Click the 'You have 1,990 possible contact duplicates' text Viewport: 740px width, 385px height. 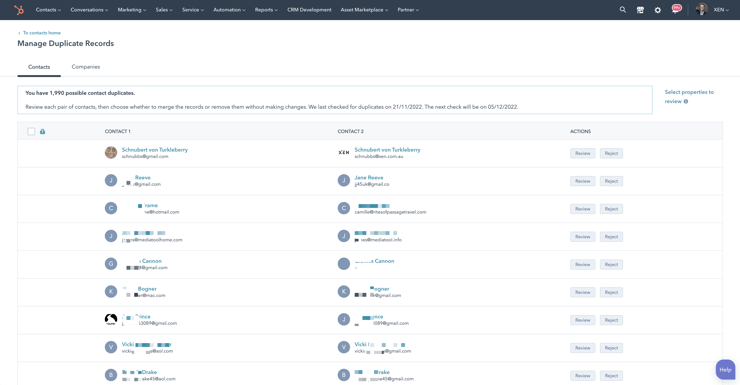[80, 93]
